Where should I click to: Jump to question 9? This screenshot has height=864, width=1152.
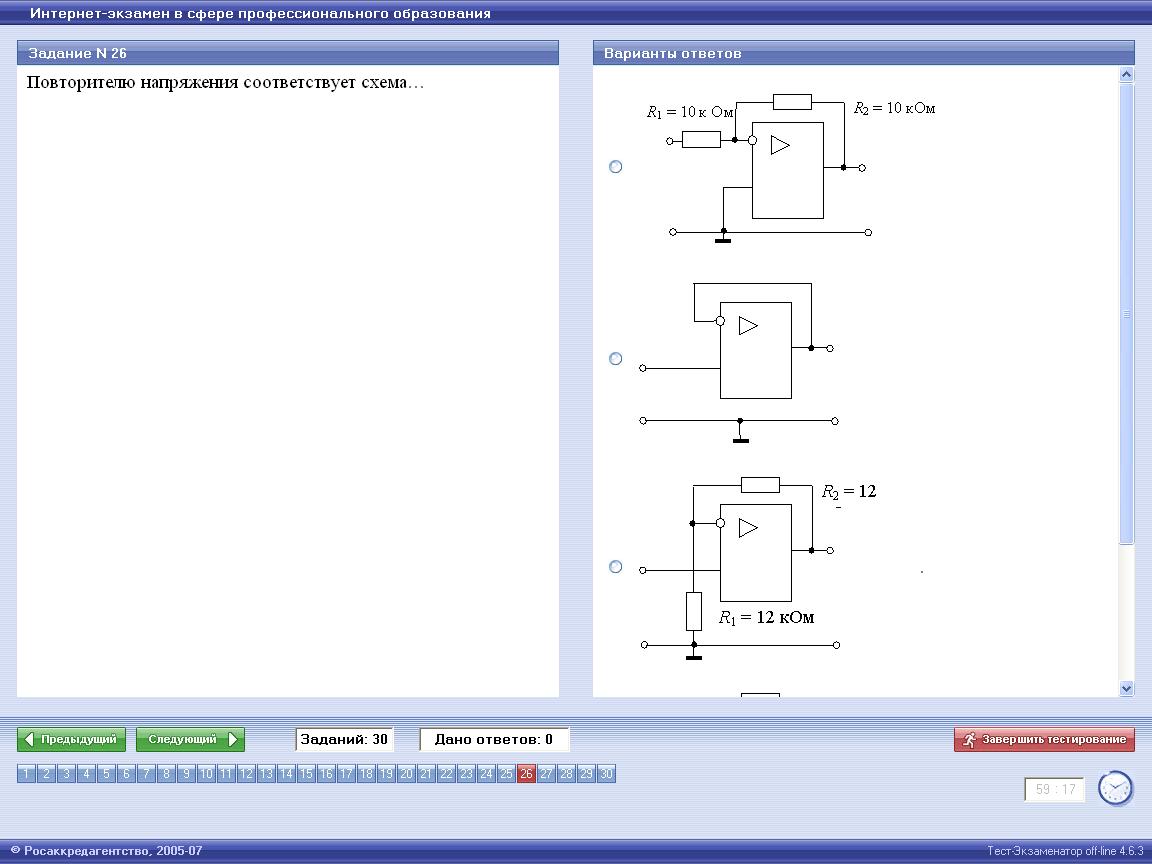coord(186,774)
